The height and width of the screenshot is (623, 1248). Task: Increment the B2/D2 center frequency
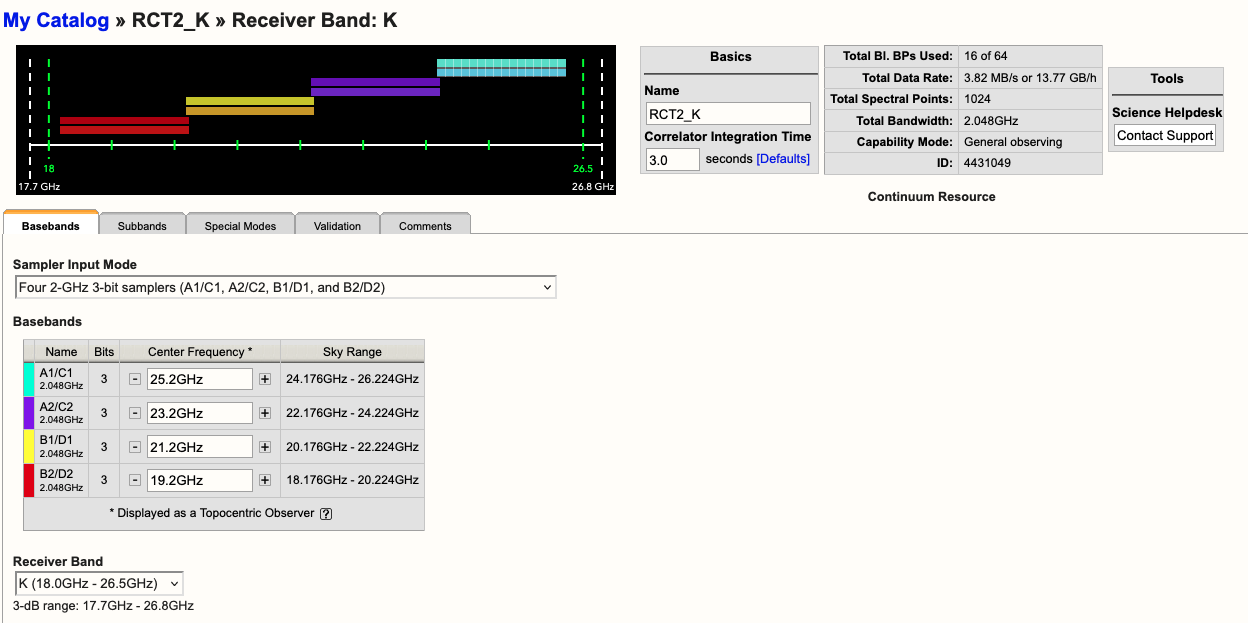pos(265,480)
